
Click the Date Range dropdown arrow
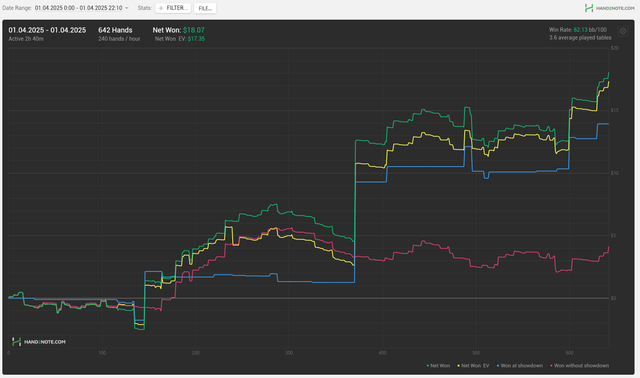tap(127, 8)
